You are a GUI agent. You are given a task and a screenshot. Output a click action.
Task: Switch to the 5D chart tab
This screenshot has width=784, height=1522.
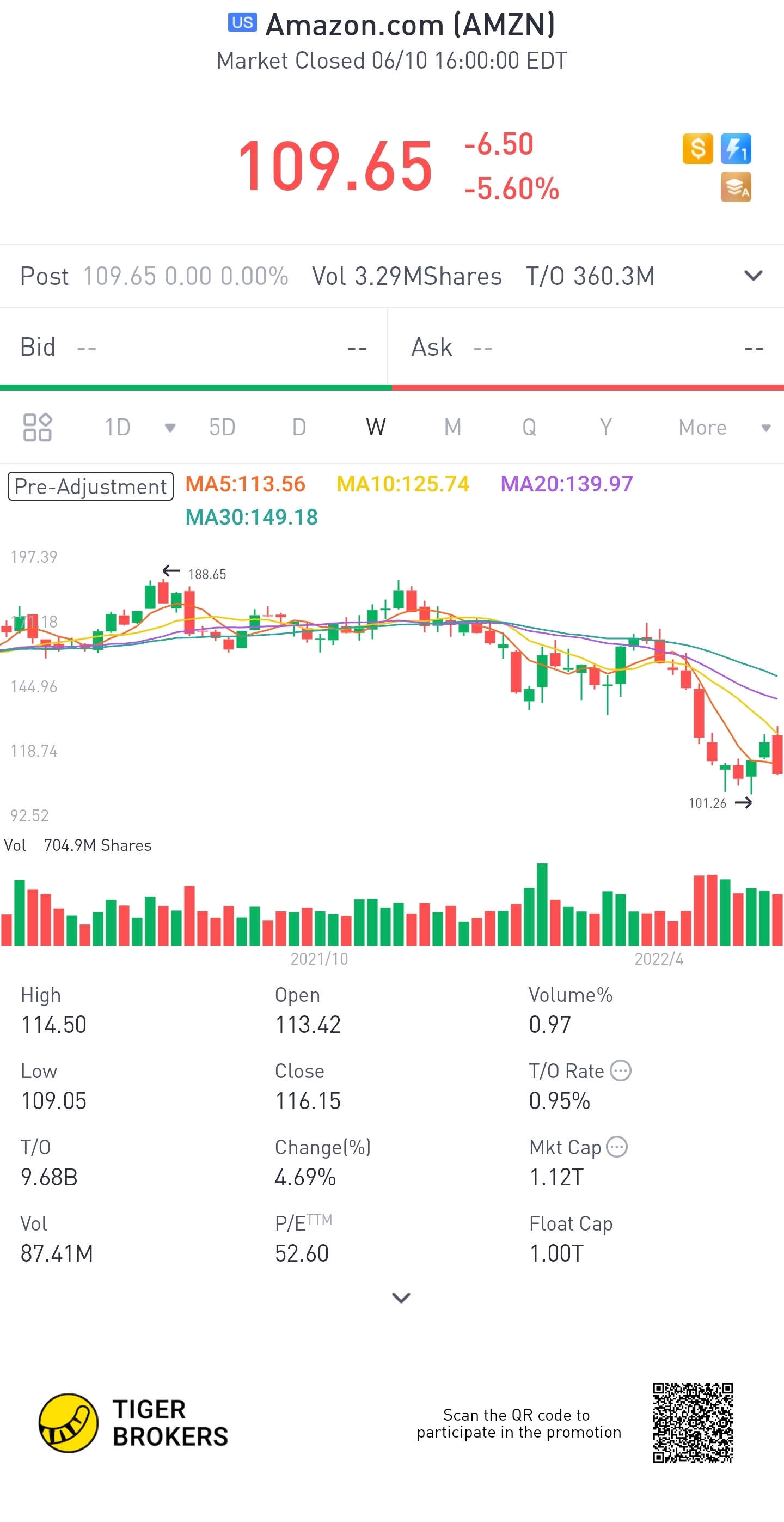pos(222,427)
